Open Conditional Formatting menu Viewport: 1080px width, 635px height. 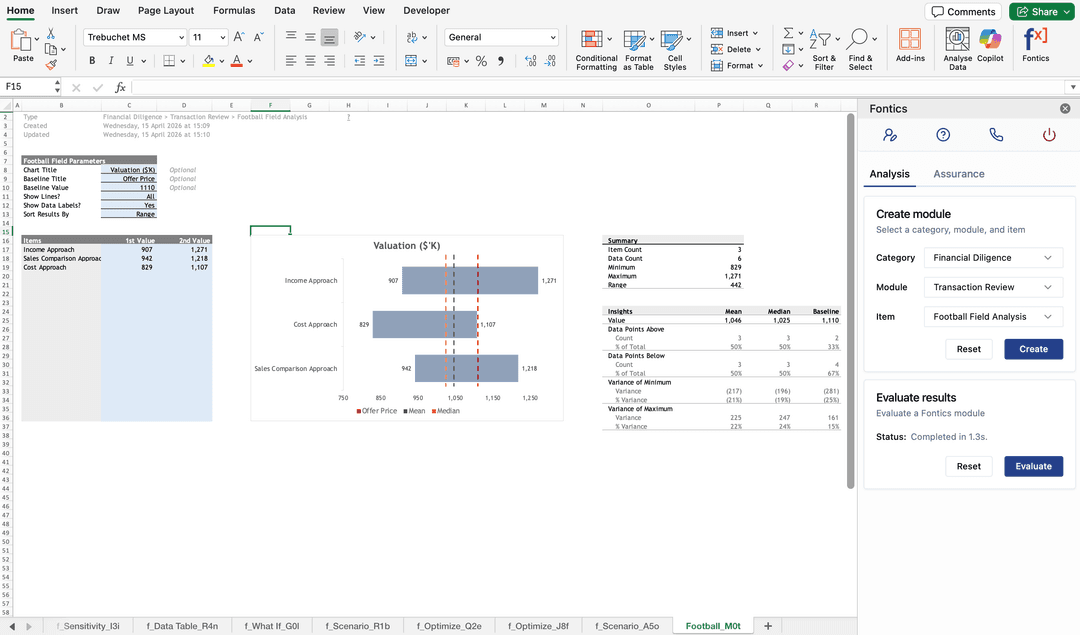pyautogui.click(x=596, y=50)
